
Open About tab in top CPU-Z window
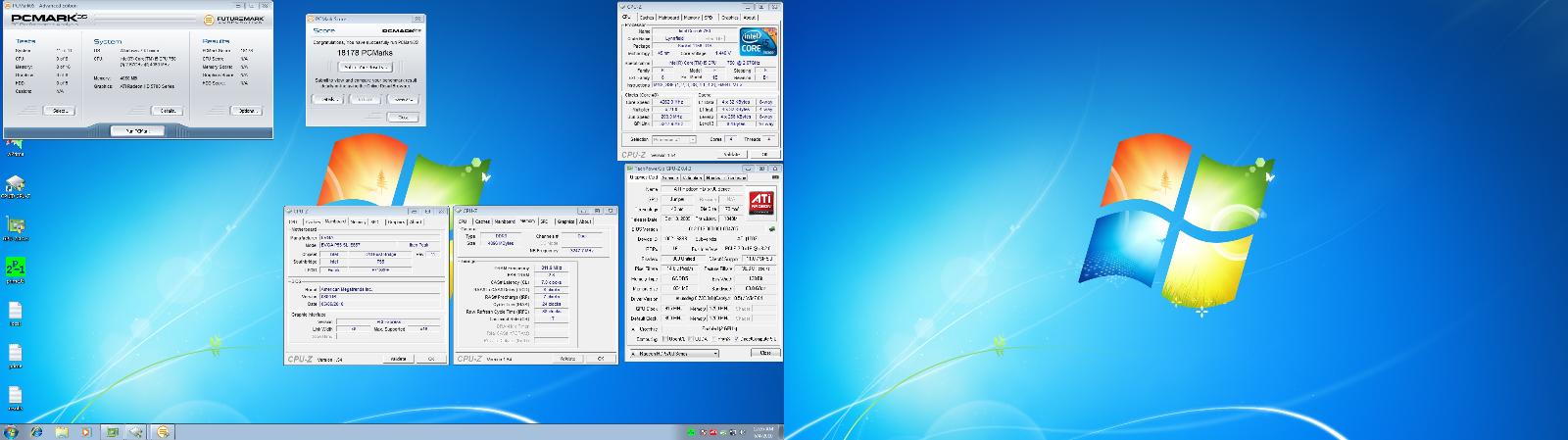pos(749,17)
